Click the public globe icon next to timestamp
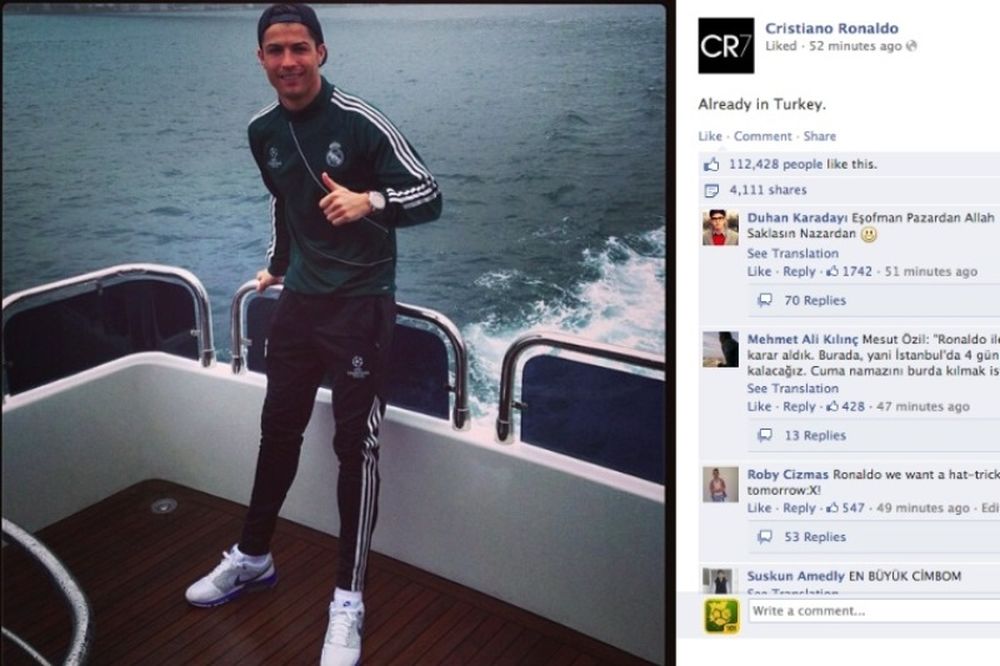Image resolution: width=1000 pixels, height=666 pixels. click(x=912, y=46)
